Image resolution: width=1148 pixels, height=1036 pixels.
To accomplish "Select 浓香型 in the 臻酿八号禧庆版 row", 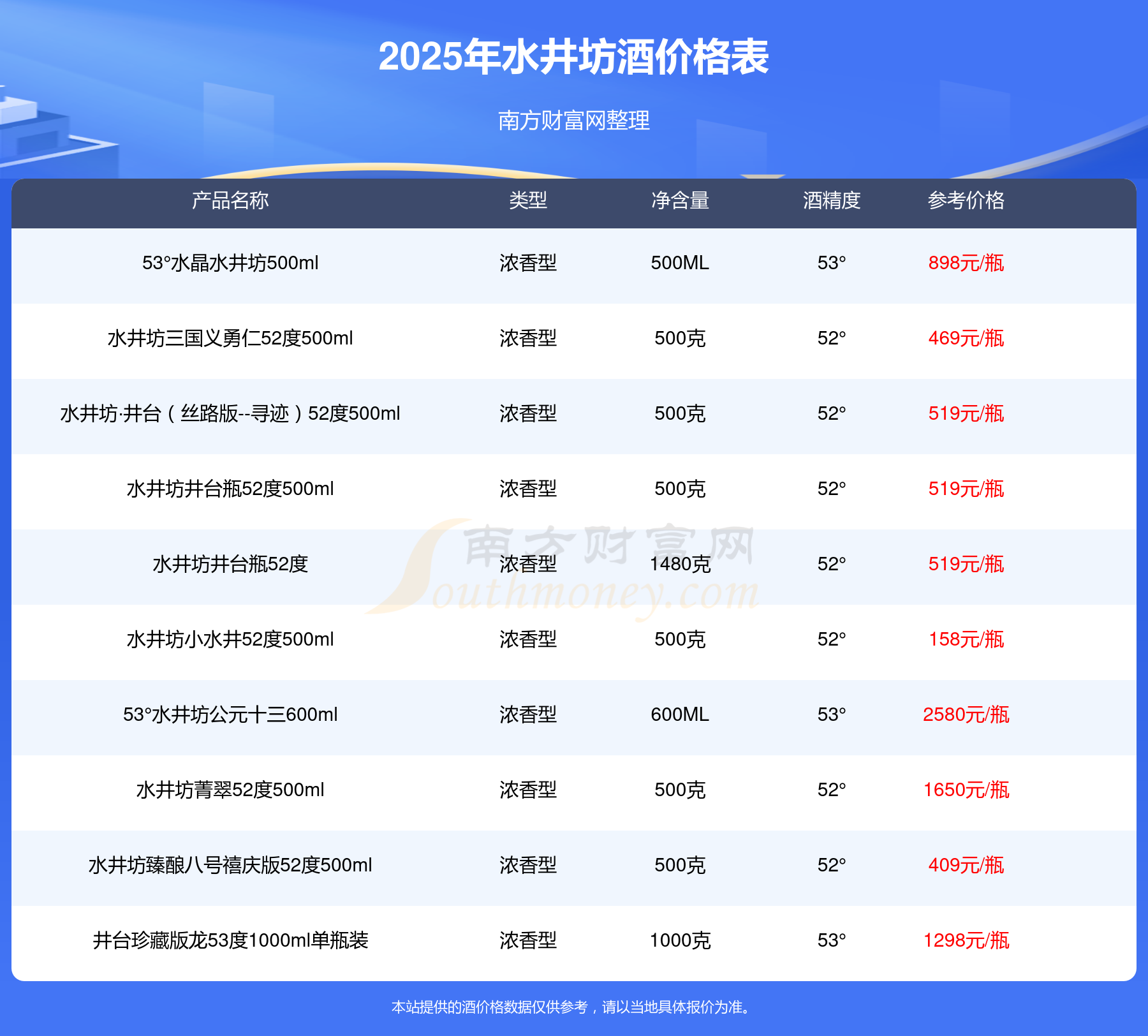I will [528, 865].
